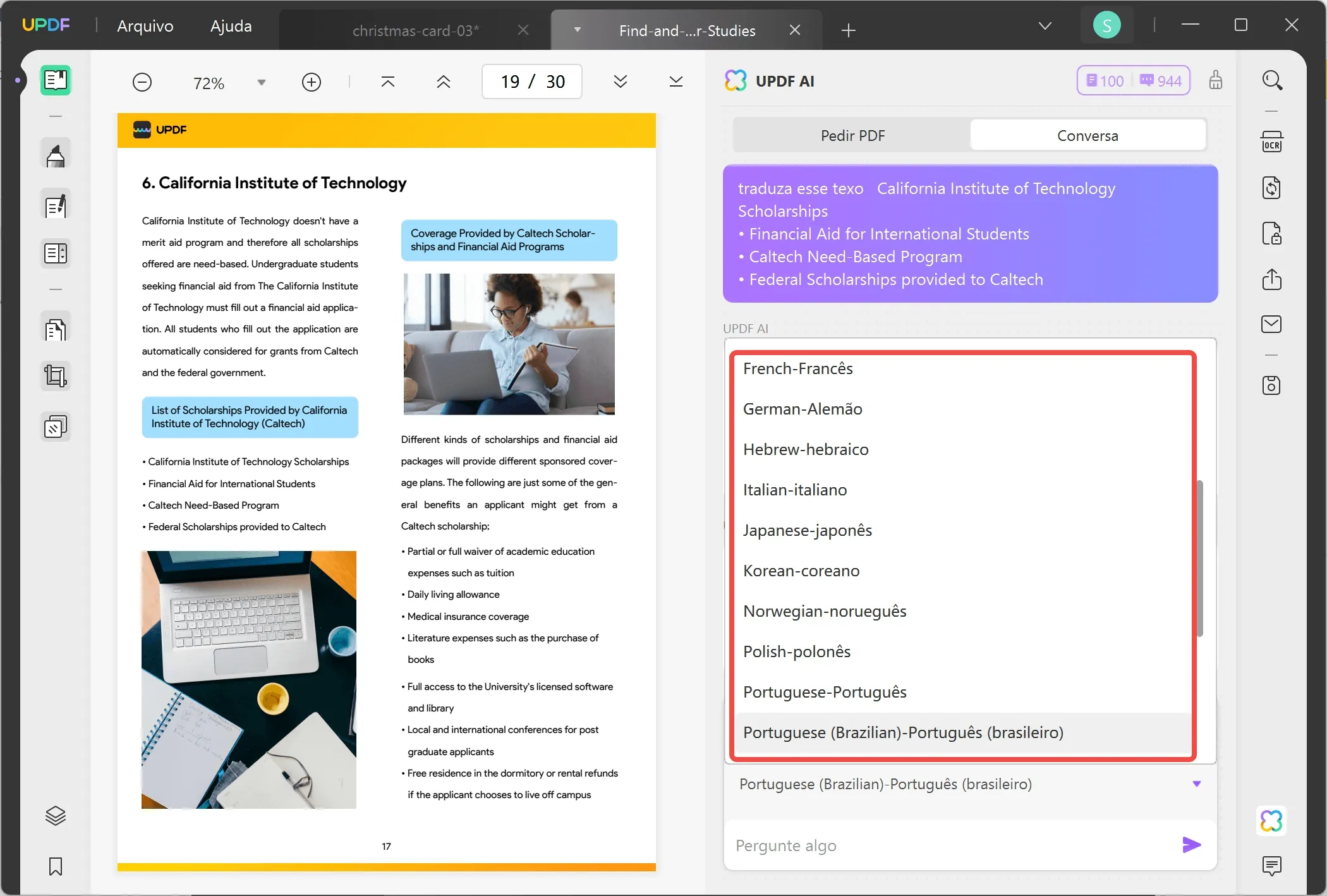Click the woman with laptop image in PDF
Screen dimensions: 1327x896
click(509, 344)
